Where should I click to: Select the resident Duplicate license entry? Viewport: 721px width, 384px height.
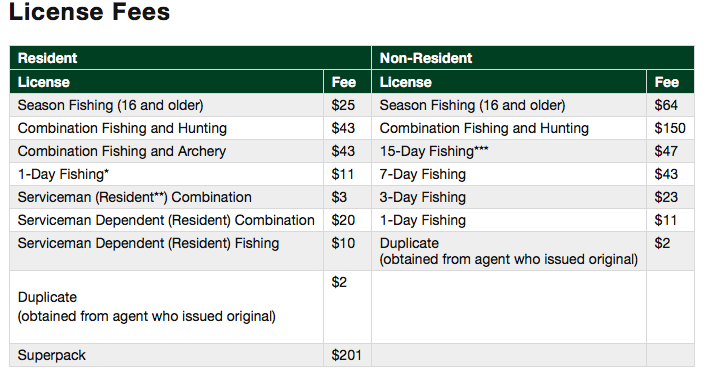147,307
